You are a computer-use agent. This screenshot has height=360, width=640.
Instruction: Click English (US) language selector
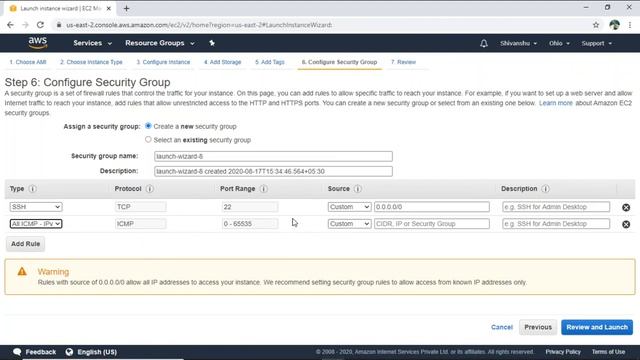(x=97, y=352)
